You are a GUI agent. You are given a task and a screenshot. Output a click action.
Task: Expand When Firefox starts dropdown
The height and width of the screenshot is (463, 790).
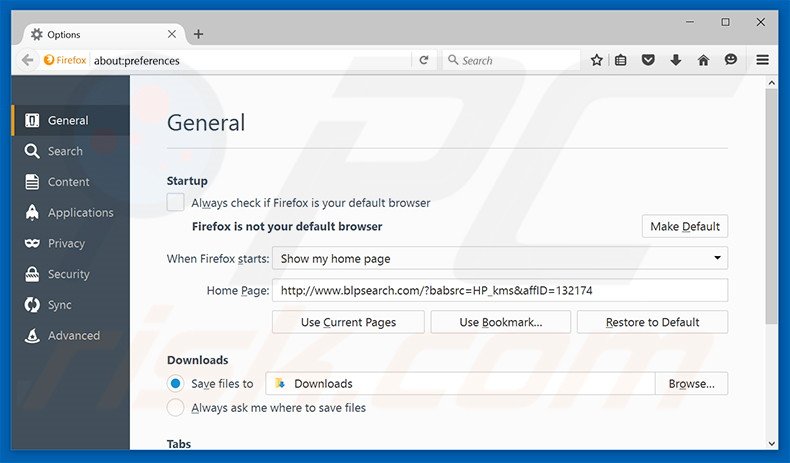click(500, 258)
